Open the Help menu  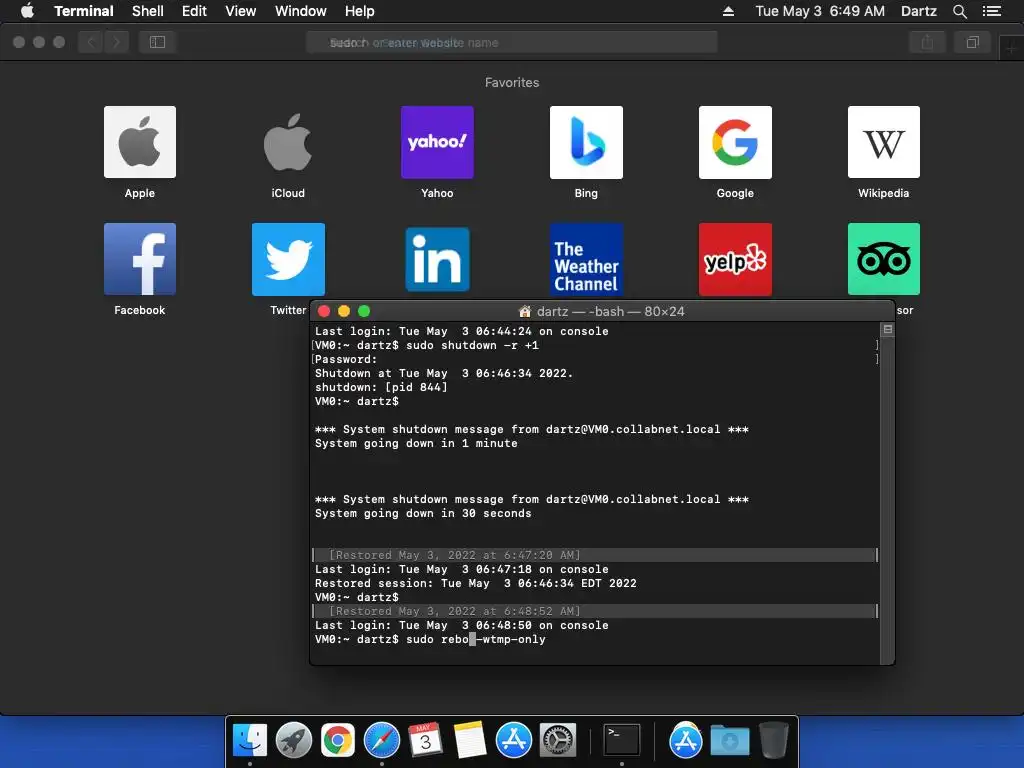click(x=359, y=11)
